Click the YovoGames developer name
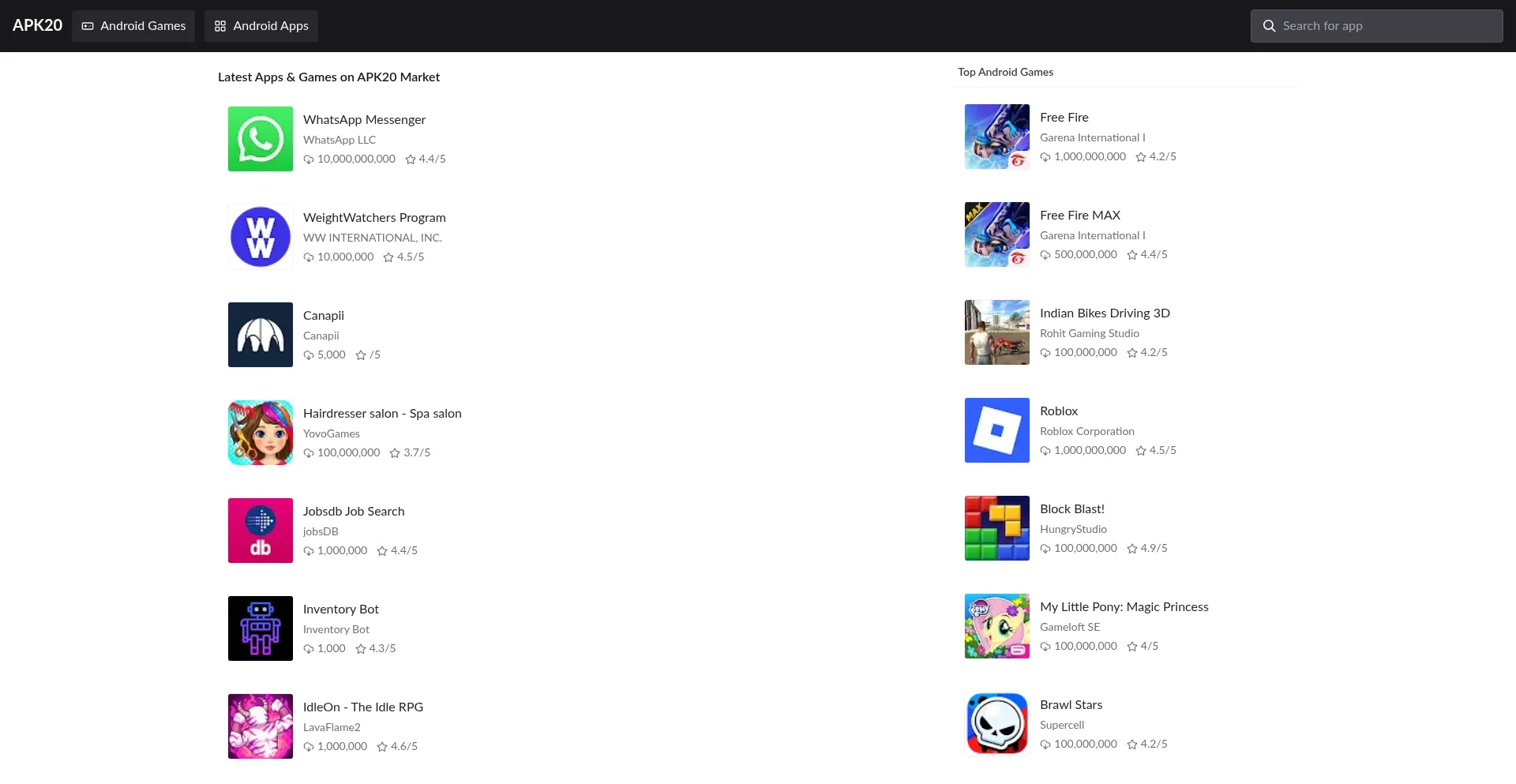The image size is (1516, 784). pos(332,433)
